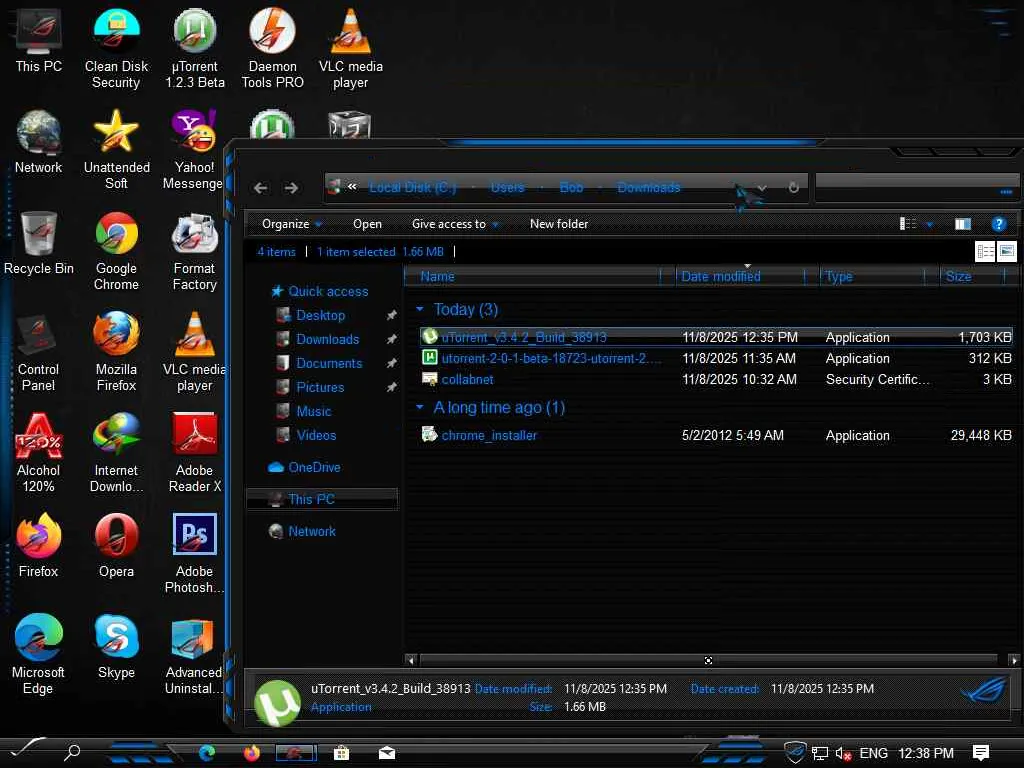The image size is (1024, 768).
Task: Open Downloads in the navigation pane
Action: [x=318, y=340]
